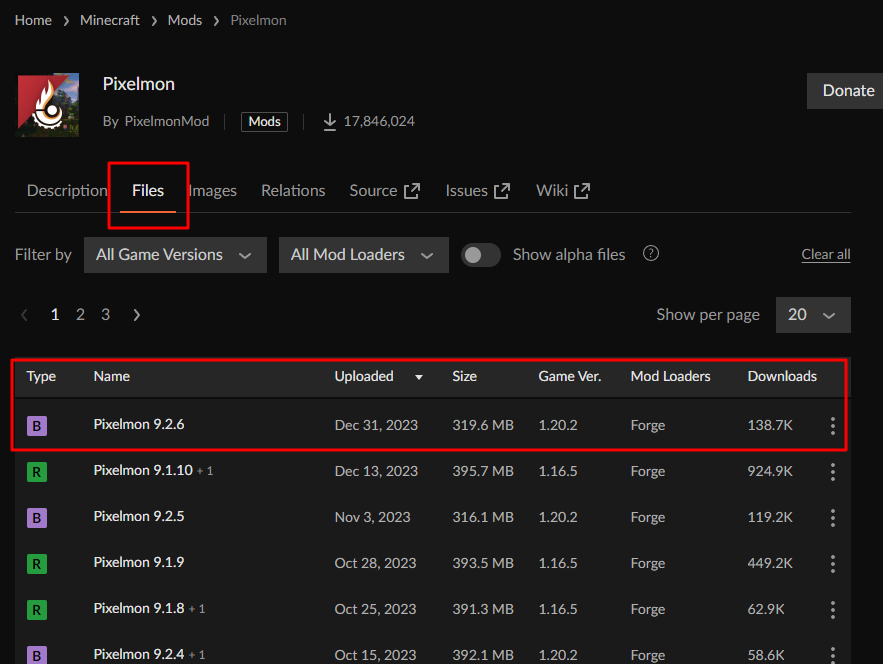Open the Wiki tab link
The image size is (883, 664).
coord(563,191)
